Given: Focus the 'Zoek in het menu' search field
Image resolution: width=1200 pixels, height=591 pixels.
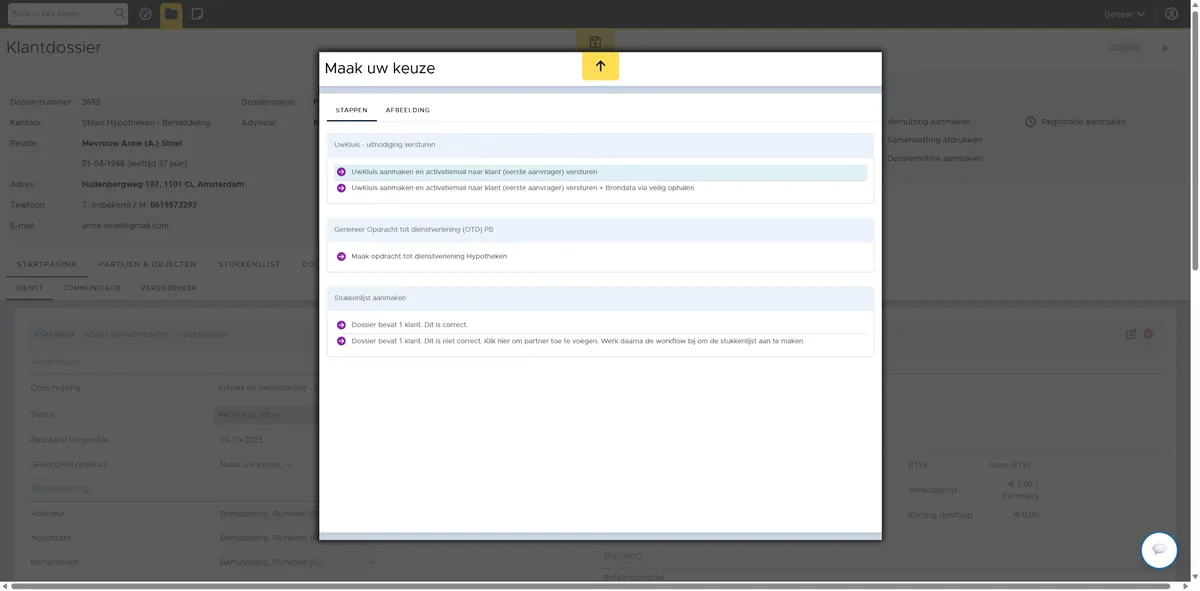Looking at the screenshot, I should tap(60, 14).
